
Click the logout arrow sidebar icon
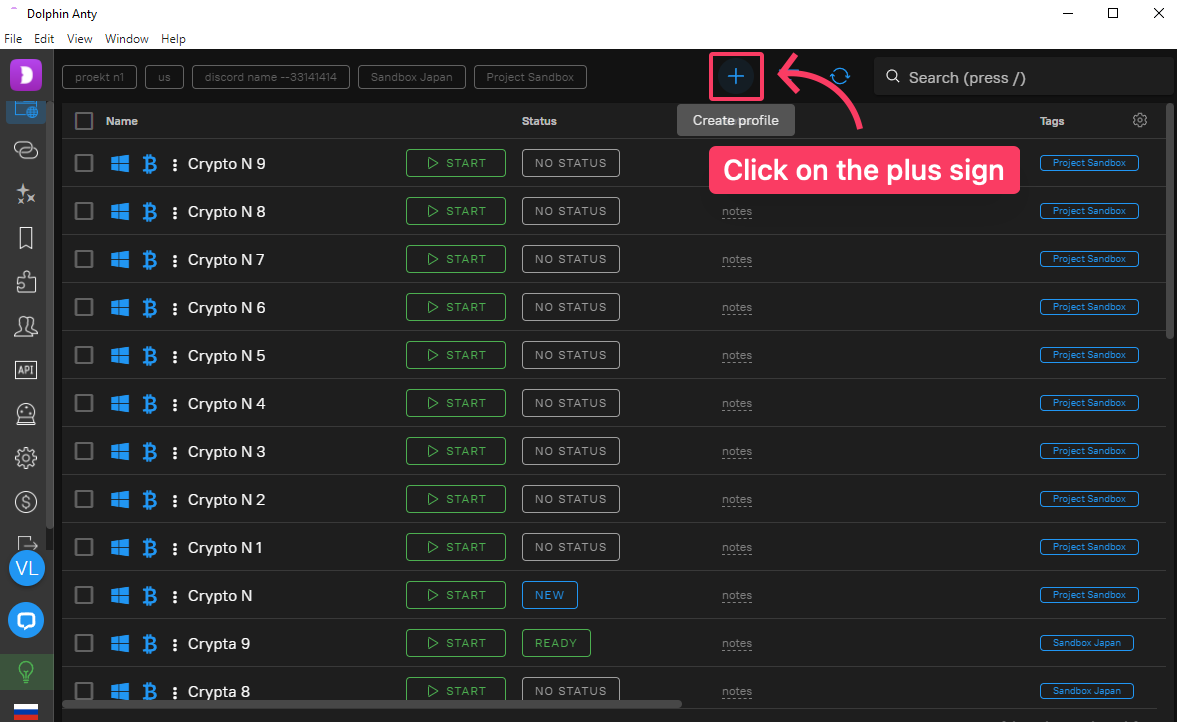click(26, 543)
